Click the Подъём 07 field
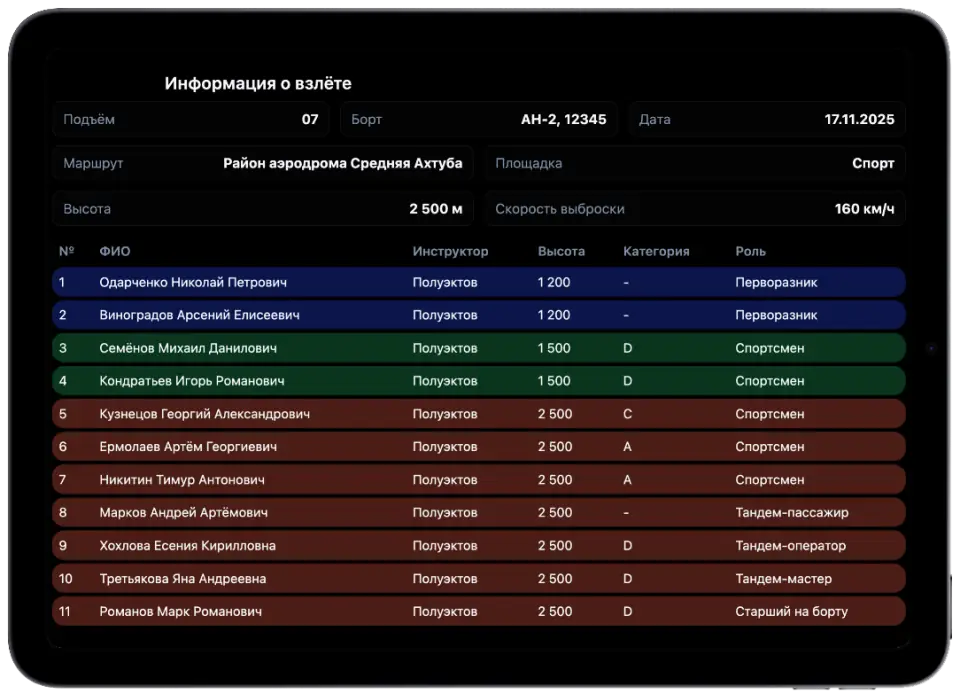This screenshot has width=960, height=693. click(191, 119)
